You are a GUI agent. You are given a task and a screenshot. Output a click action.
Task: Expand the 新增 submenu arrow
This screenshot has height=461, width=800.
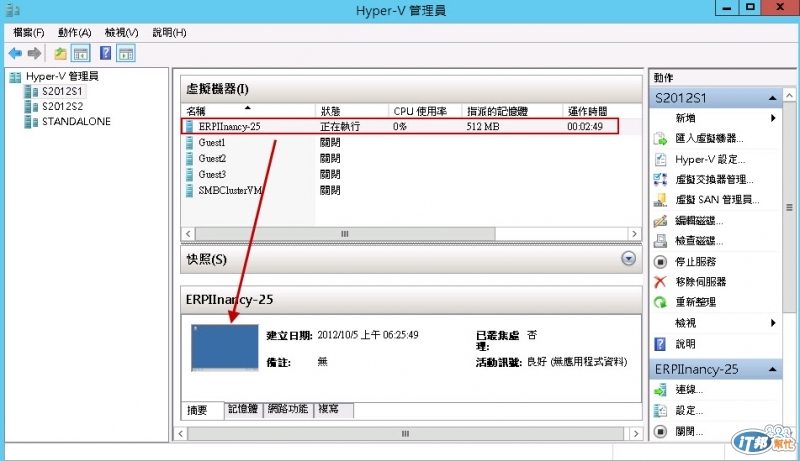coord(773,118)
